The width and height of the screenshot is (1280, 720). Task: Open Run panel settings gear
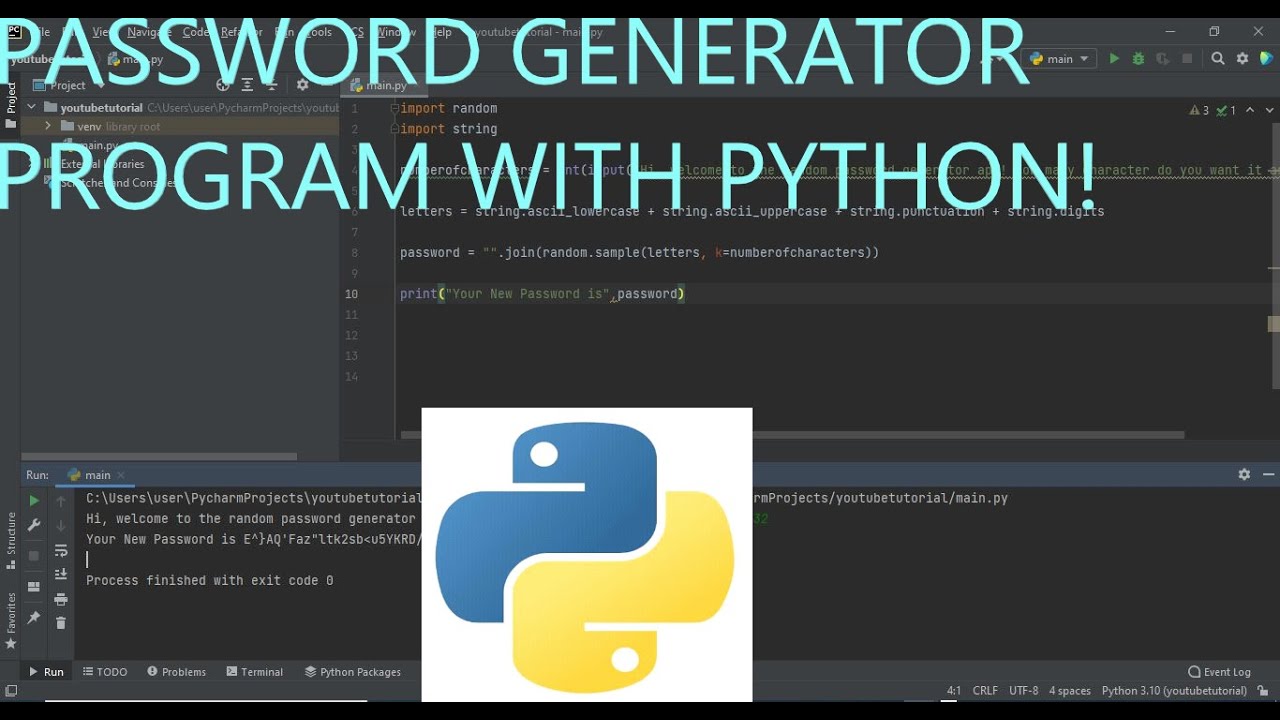coord(1244,475)
